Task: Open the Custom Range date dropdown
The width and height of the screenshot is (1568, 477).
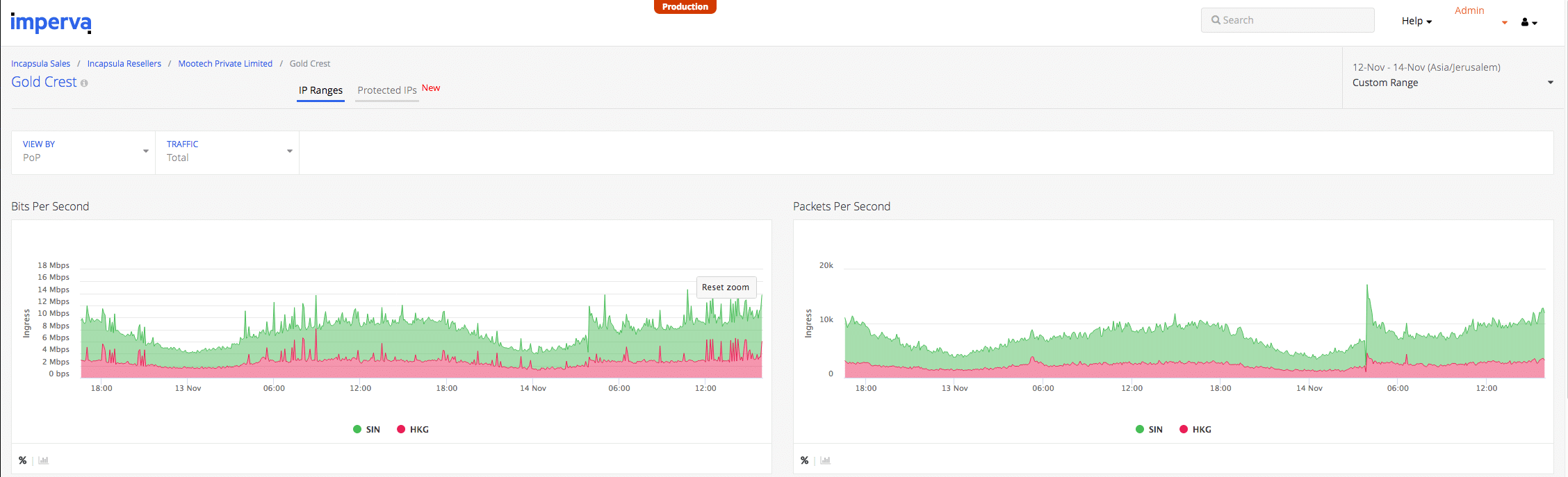Action: [x=1453, y=83]
